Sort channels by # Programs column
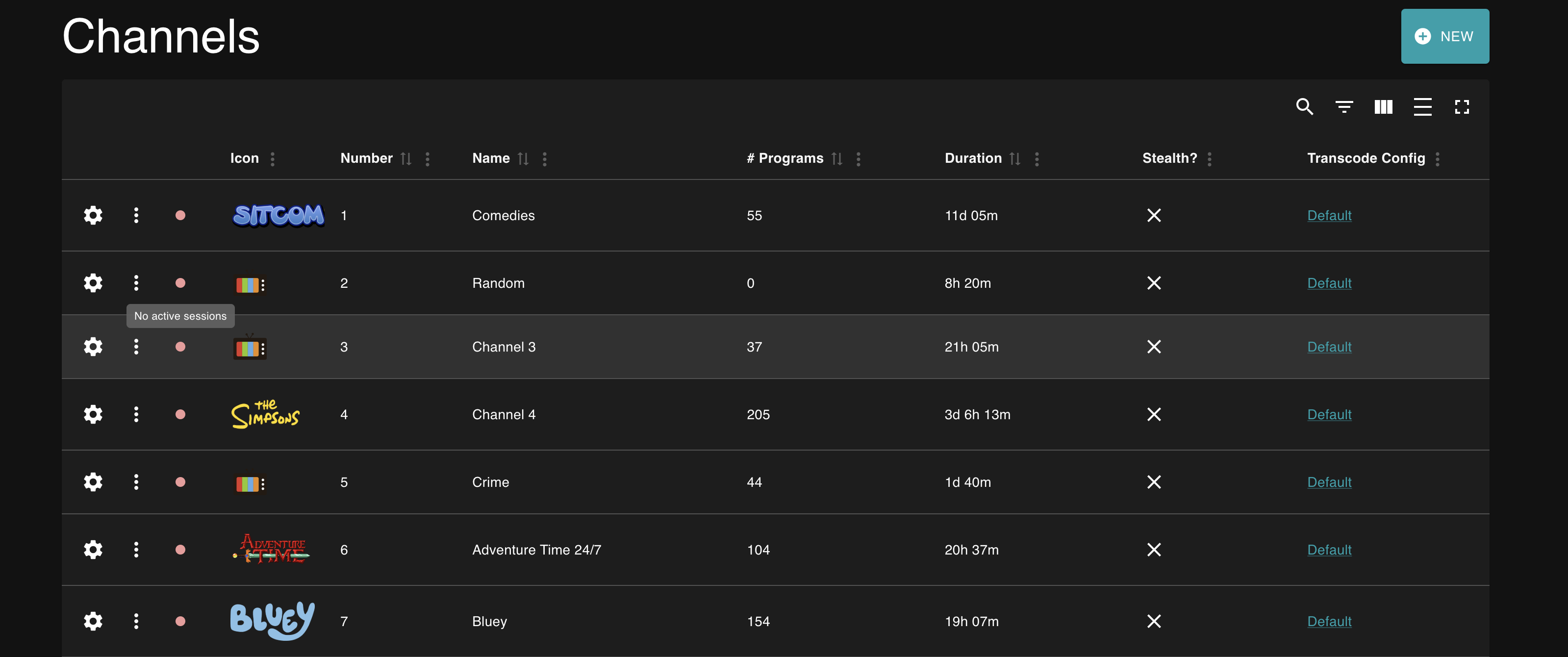This screenshot has width=1568, height=657. [x=837, y=158]
